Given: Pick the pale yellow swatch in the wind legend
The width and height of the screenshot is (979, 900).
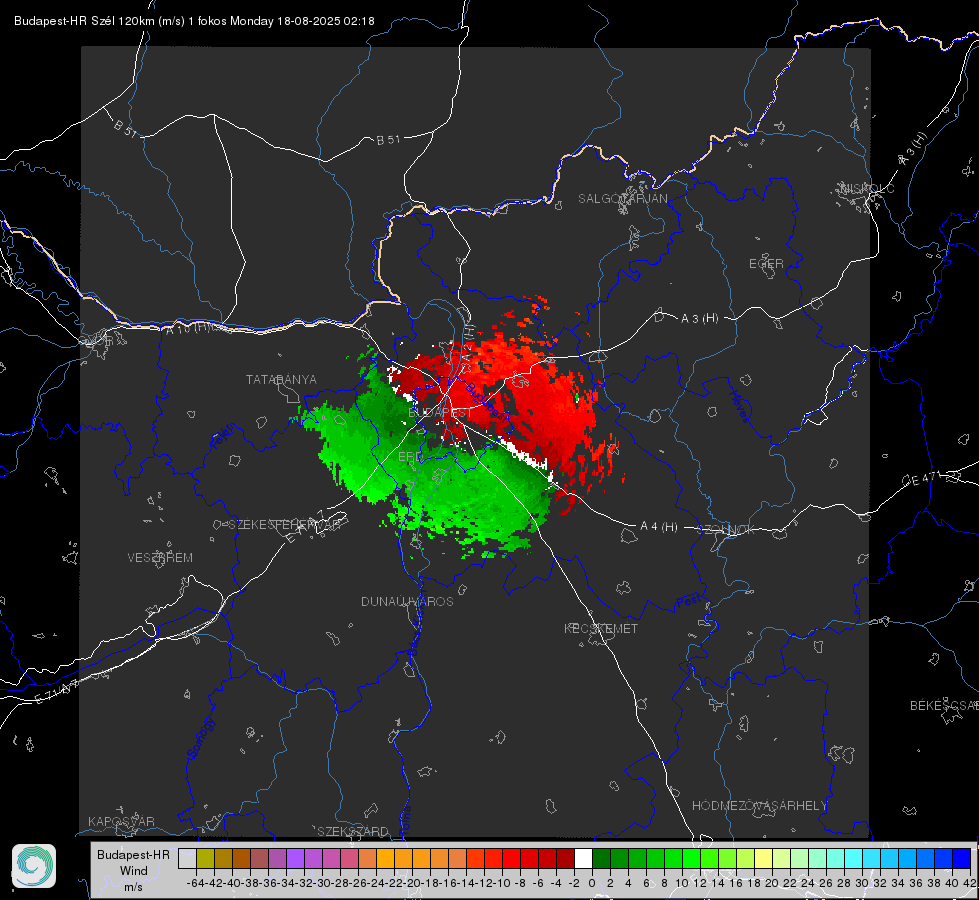Looking at the screenshot, I should (764, 858).
